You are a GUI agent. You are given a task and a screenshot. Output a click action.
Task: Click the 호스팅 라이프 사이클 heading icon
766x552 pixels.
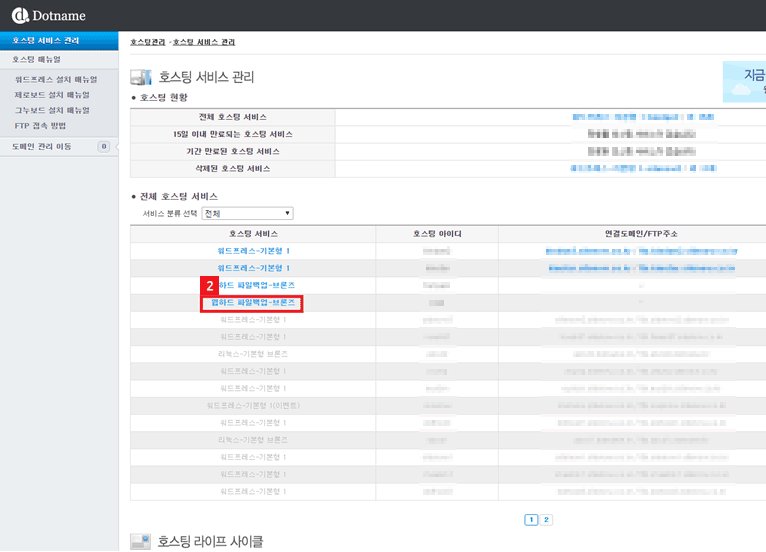(x=141, y=541)
